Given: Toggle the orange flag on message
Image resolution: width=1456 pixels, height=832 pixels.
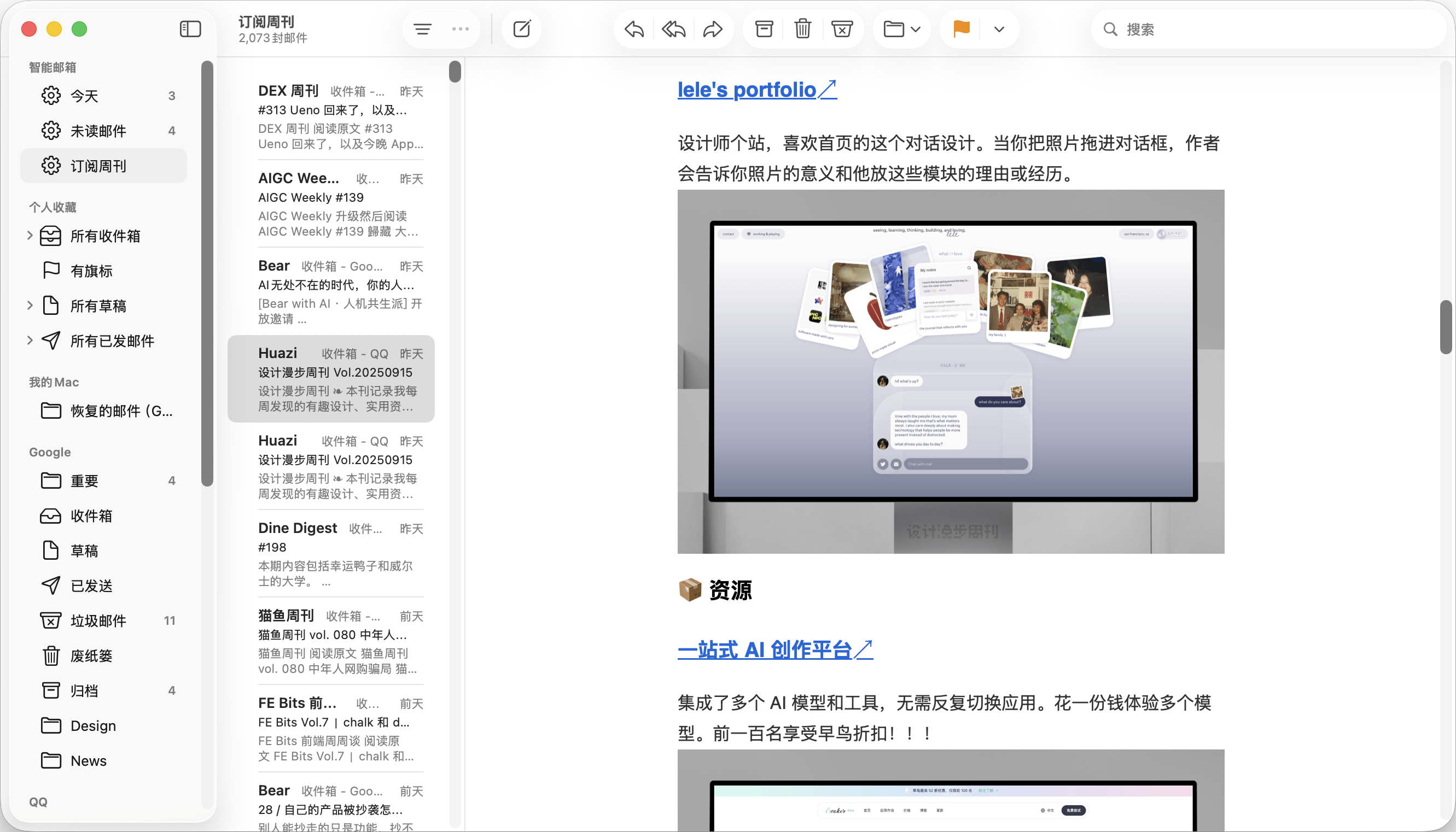Looking at the screenshot, I should point(961,28).
